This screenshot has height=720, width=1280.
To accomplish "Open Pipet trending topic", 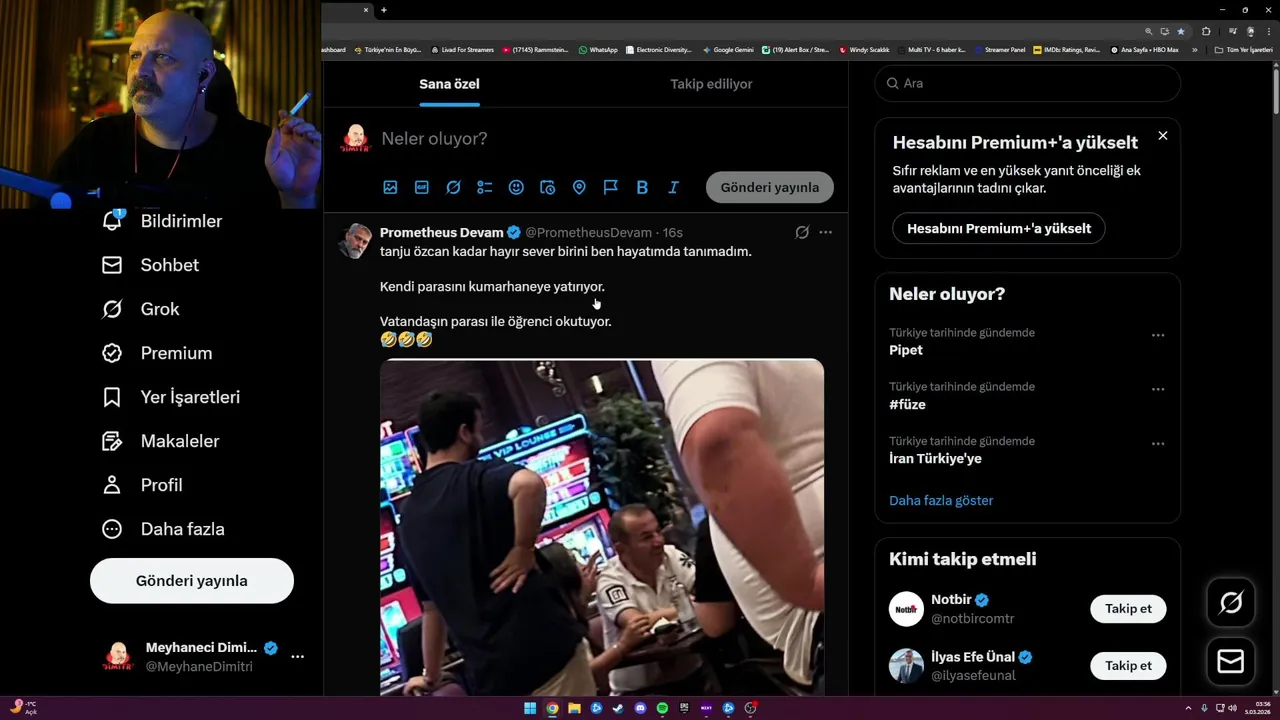I will coord(906,350).
